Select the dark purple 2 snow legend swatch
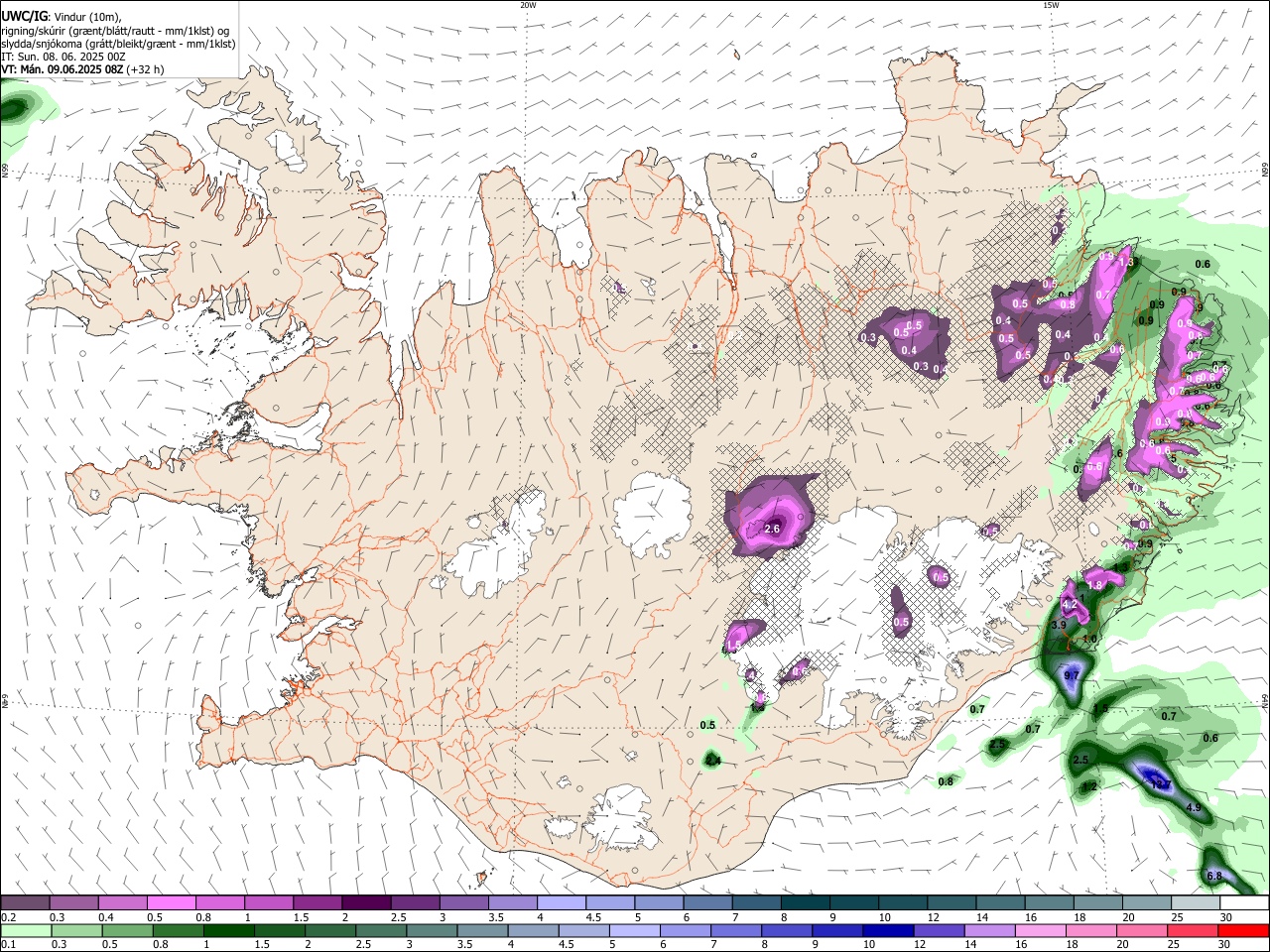Image resolution: width=1270 pixels, height=952 pixels. (x=365, y=902)
